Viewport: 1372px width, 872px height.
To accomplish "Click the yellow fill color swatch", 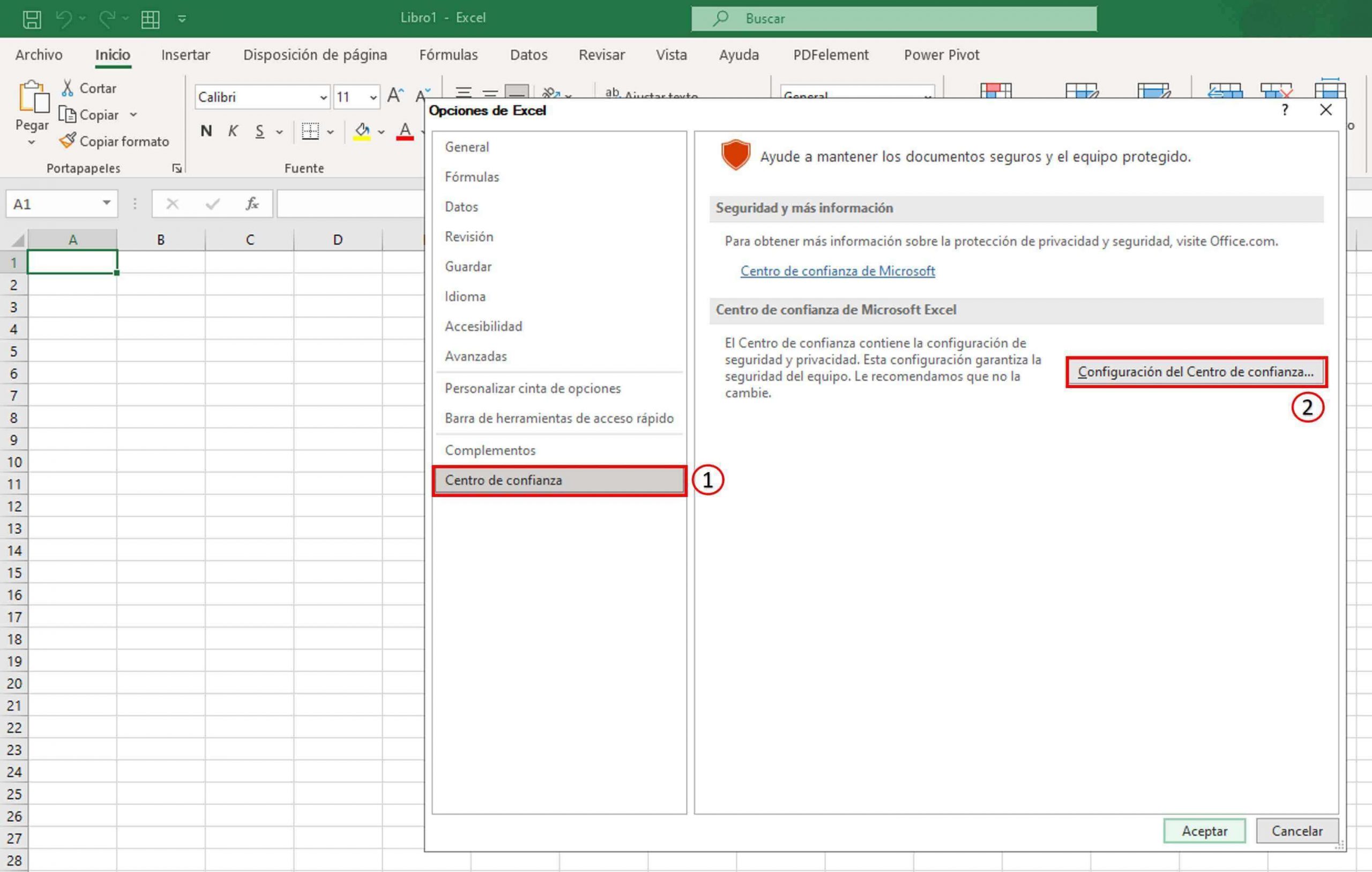I will [x=362, y=132].
